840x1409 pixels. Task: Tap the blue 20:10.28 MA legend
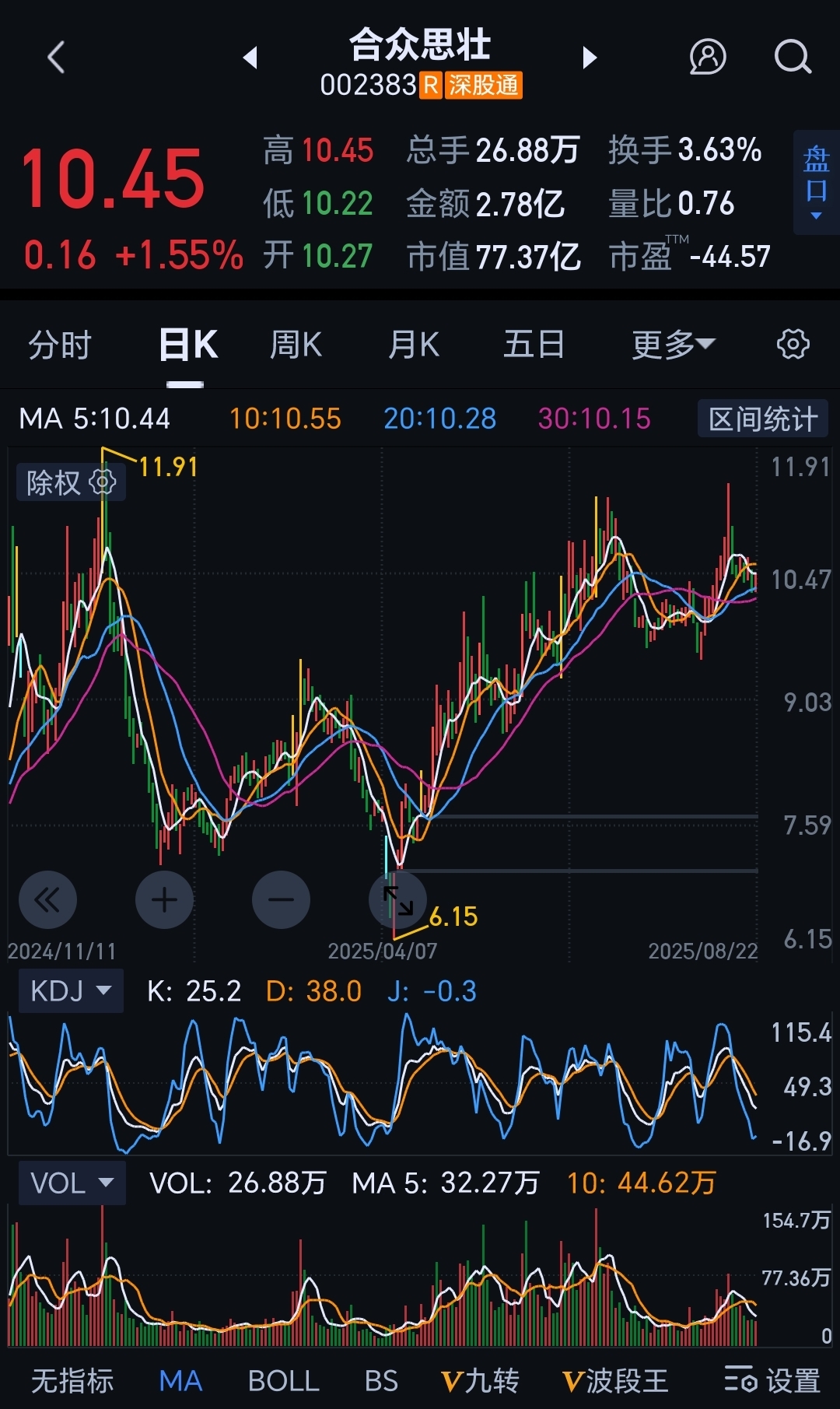tap(440, 419)
